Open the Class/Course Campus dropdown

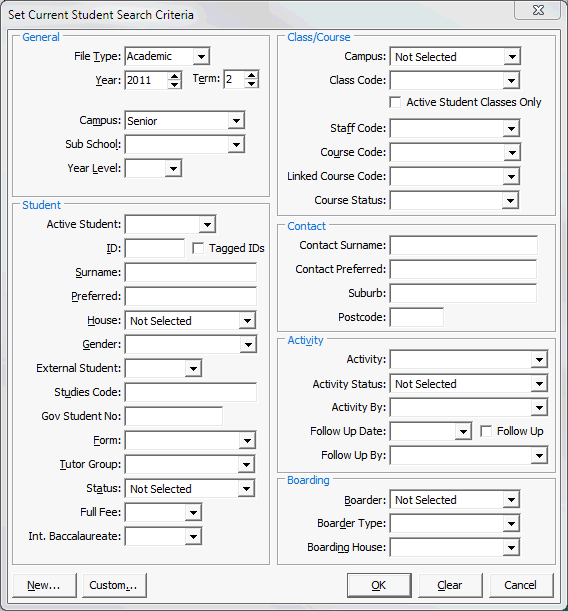pos(512,57)
